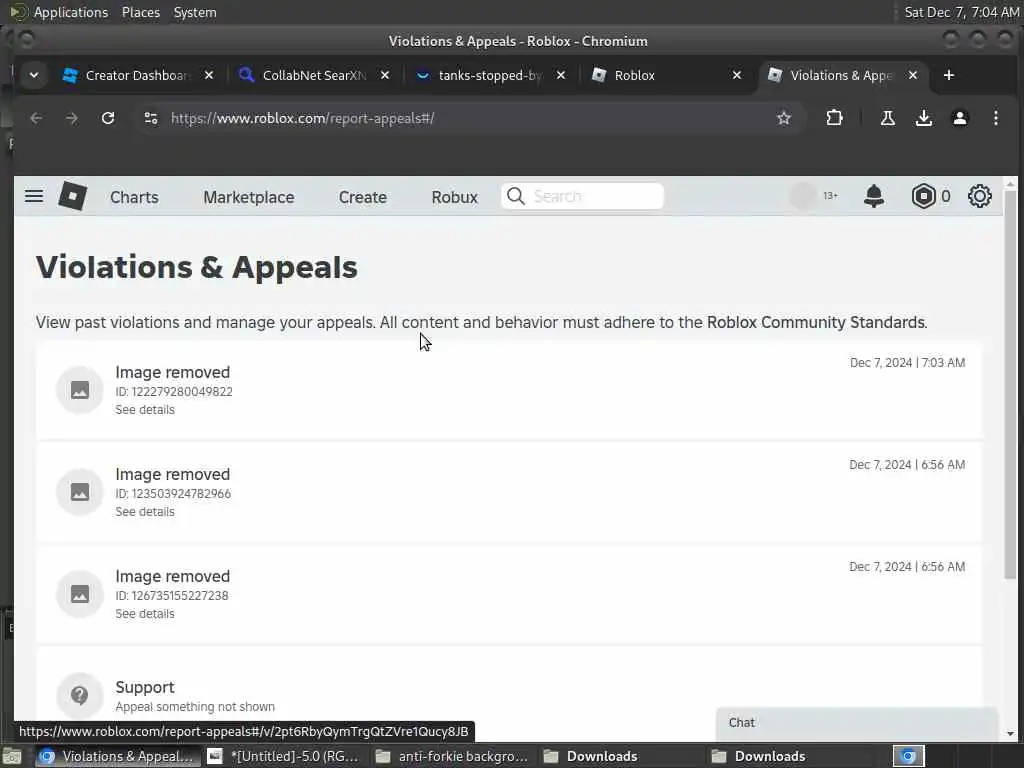See details for ID 122279280049822
This screenshot has height=768, width=1024.
145,409
